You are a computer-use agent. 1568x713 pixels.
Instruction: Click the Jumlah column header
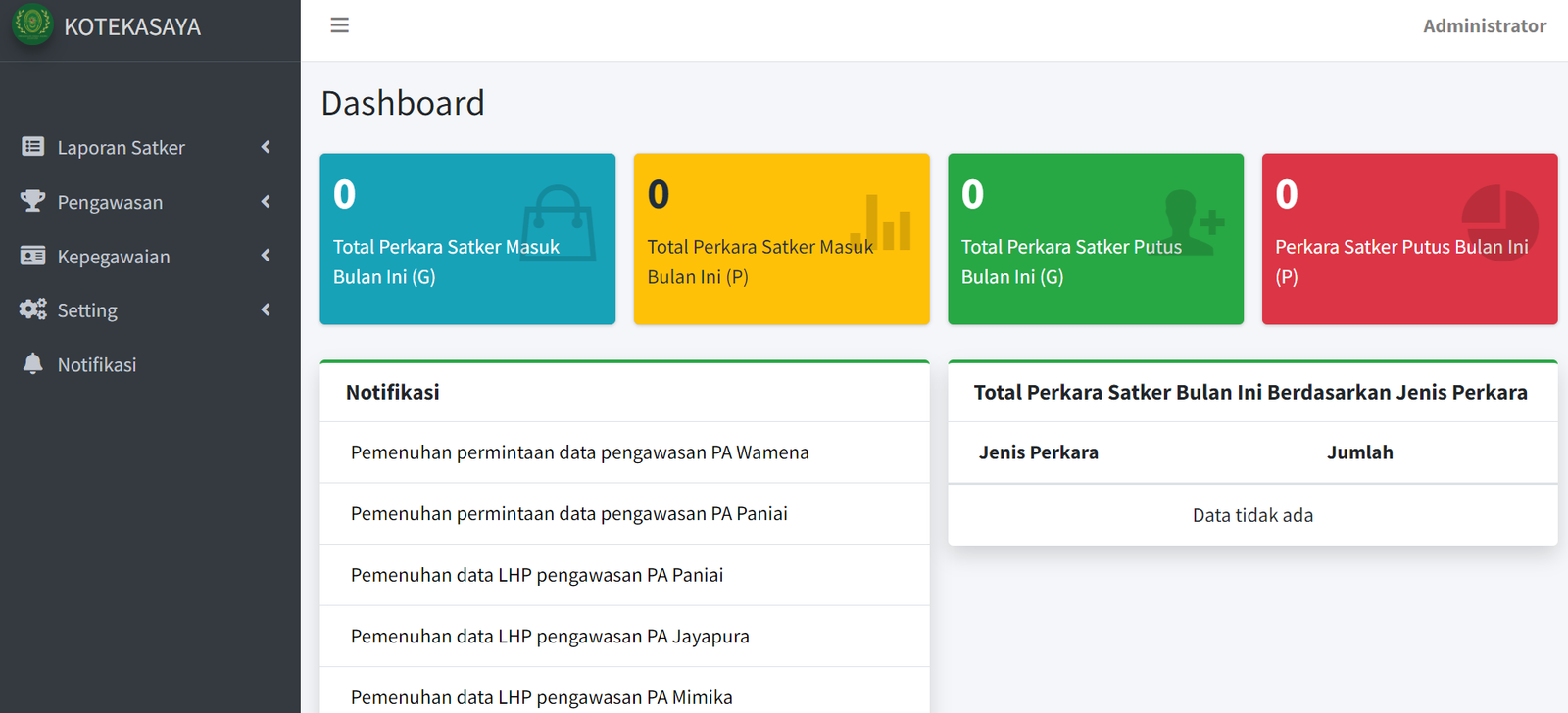(1359, 452)
